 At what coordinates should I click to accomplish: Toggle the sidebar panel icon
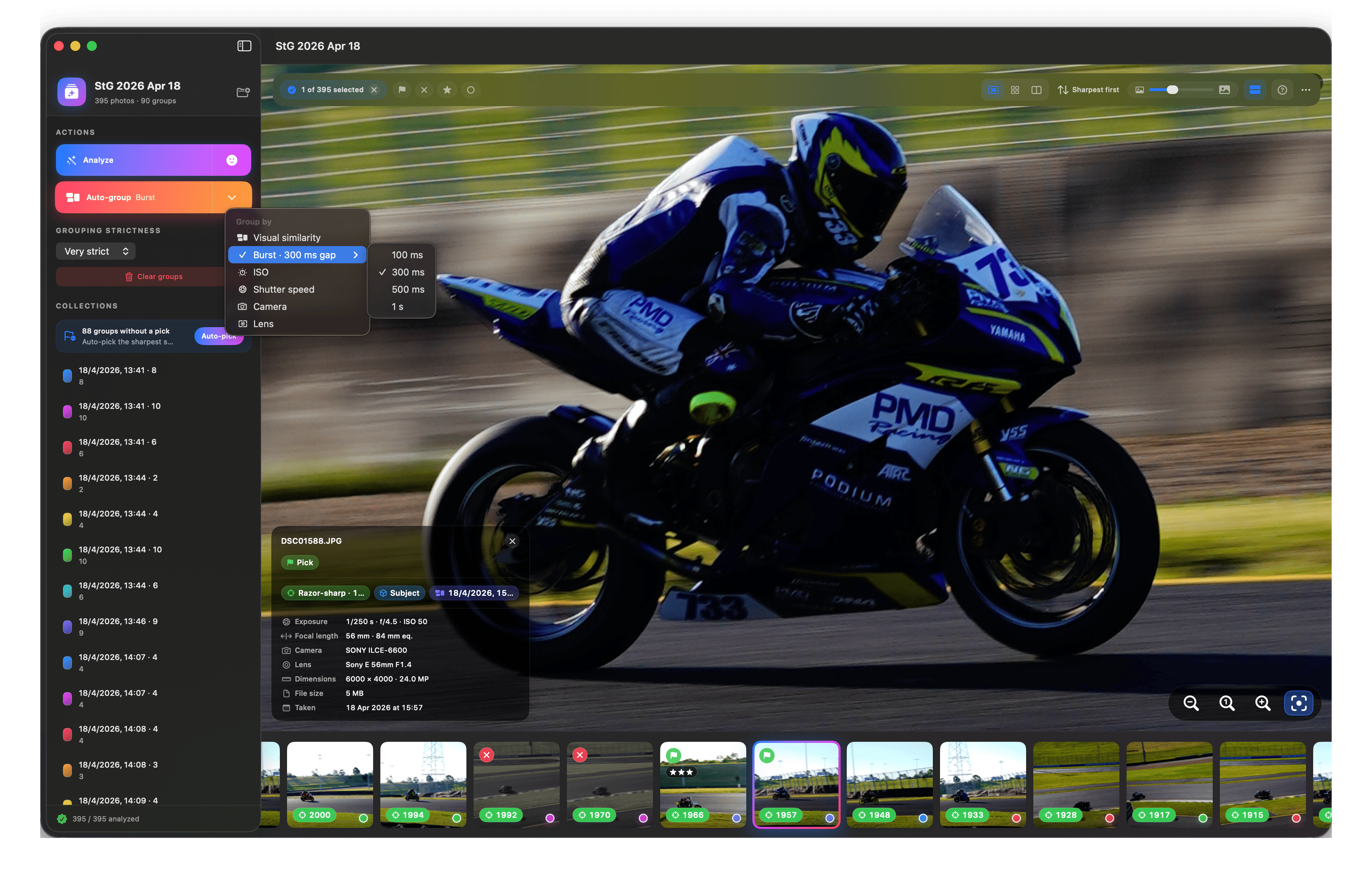(x=244, y=46)
